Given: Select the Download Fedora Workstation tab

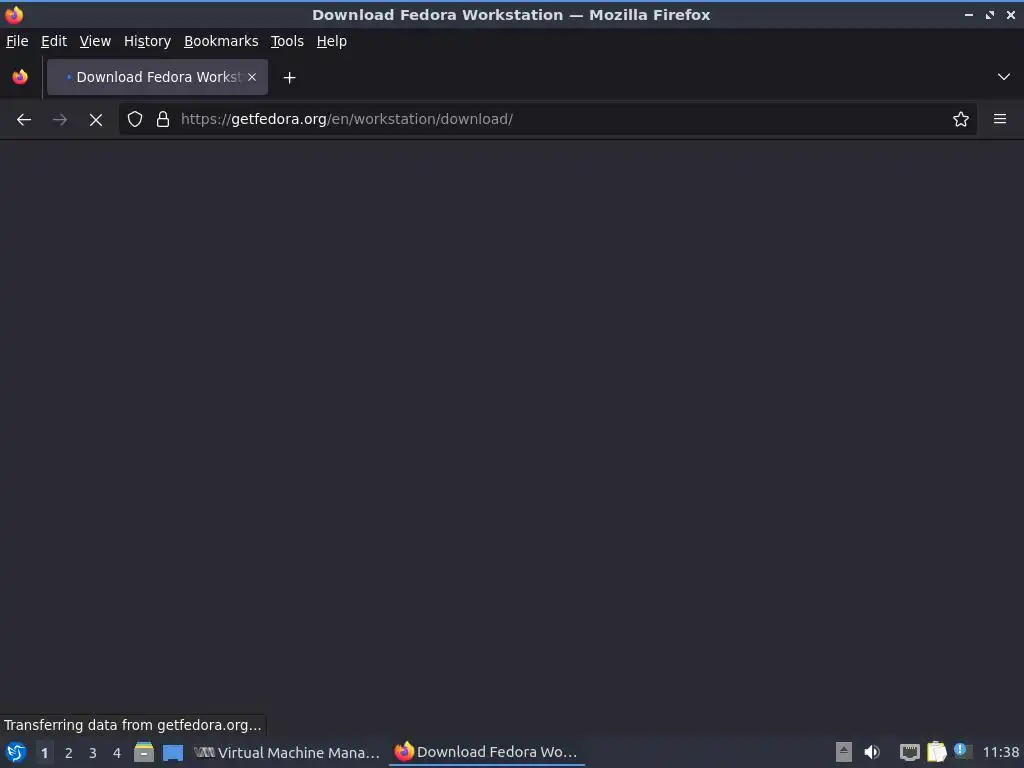Looking at the screenshot, I should [x=157, y=77].
